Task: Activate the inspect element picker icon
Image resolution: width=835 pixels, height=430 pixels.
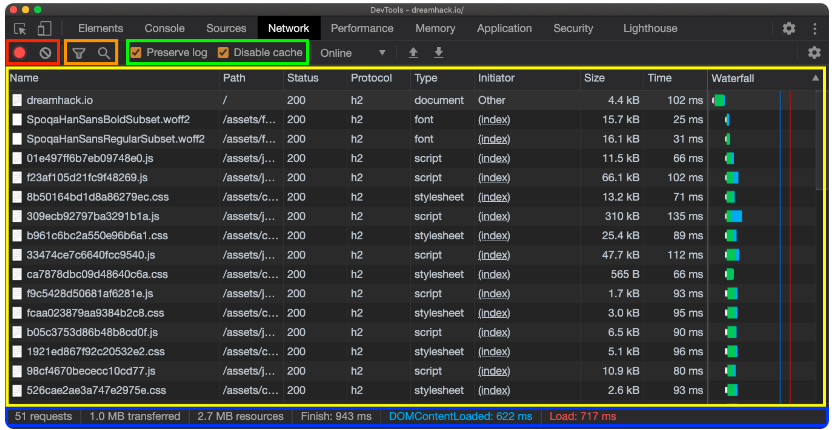Action: pos(20,29)
